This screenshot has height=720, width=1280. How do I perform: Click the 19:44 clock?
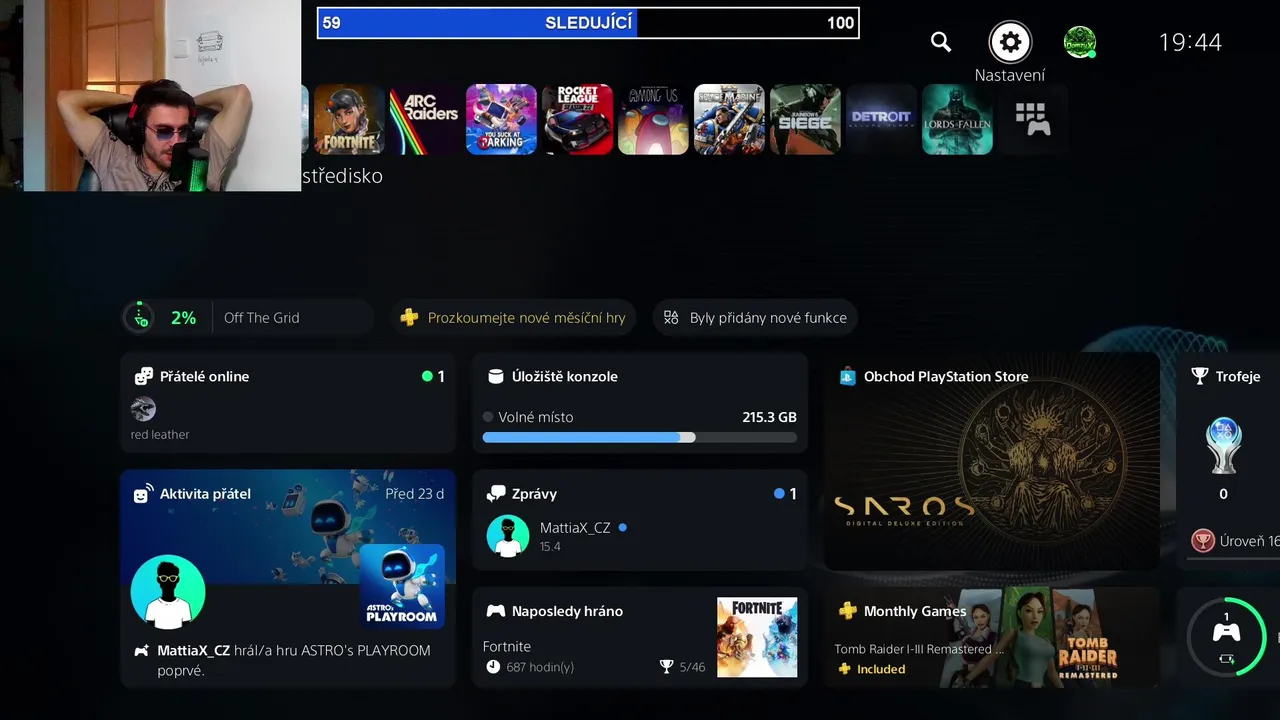pyautogui.click(x=1190, y=42)
